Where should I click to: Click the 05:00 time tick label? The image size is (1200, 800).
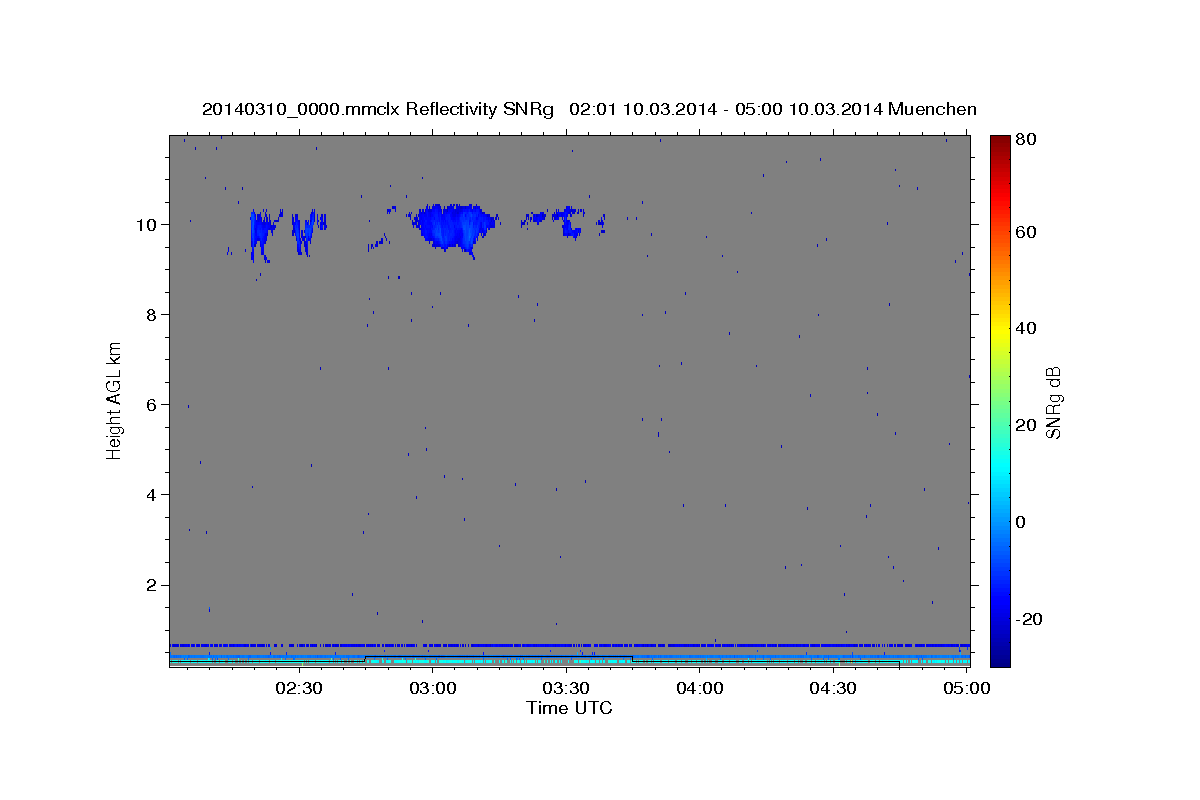967,688
